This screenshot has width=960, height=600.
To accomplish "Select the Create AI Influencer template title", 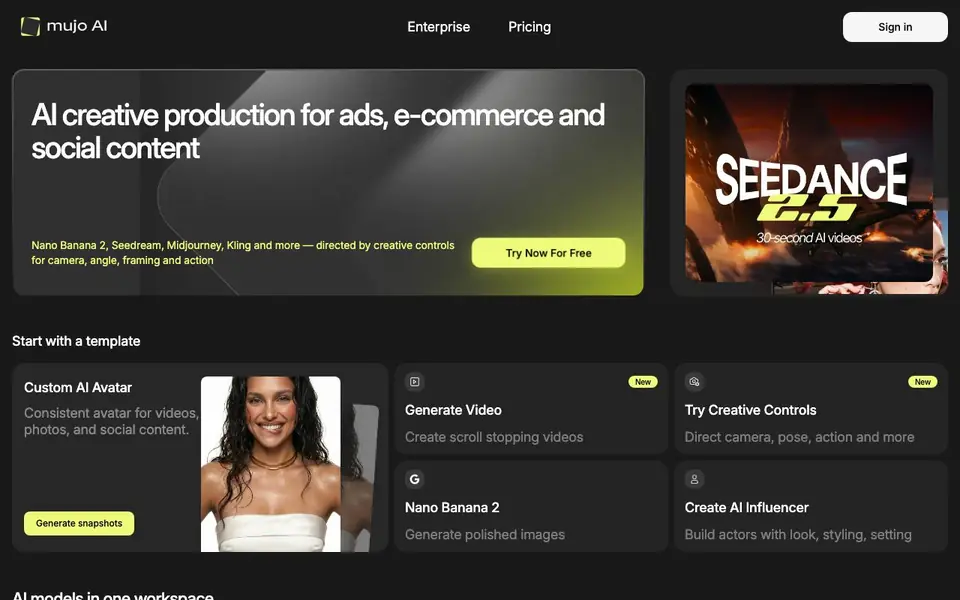I will click(746, 508).
